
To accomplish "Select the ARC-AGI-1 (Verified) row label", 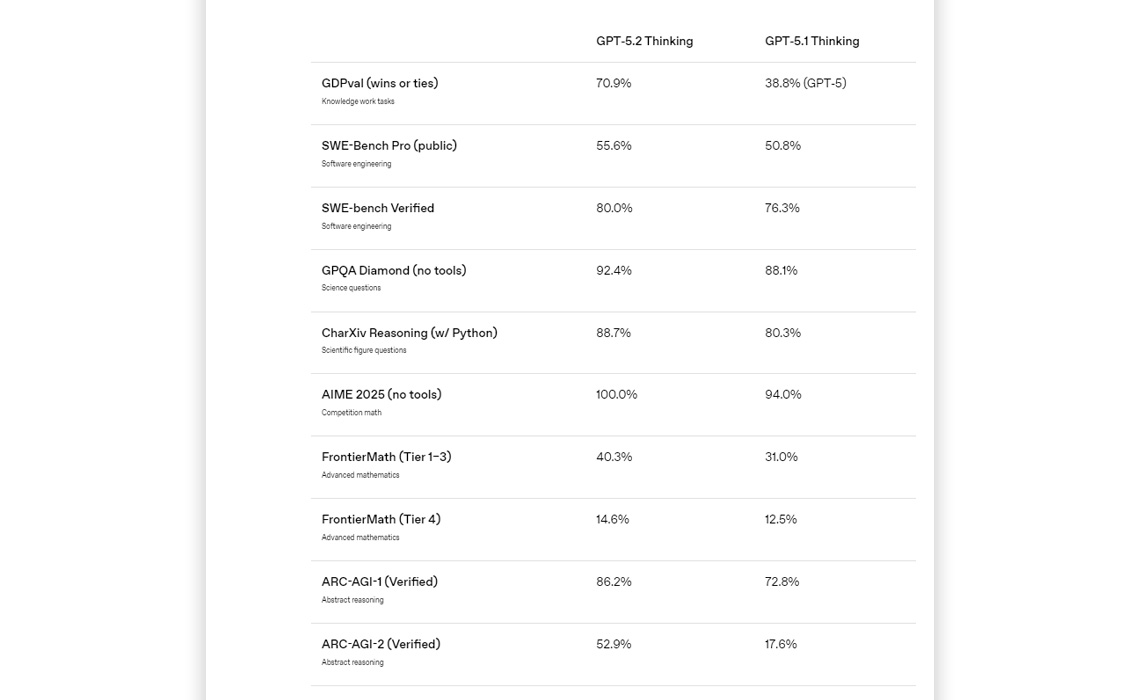I will (379, 582).
